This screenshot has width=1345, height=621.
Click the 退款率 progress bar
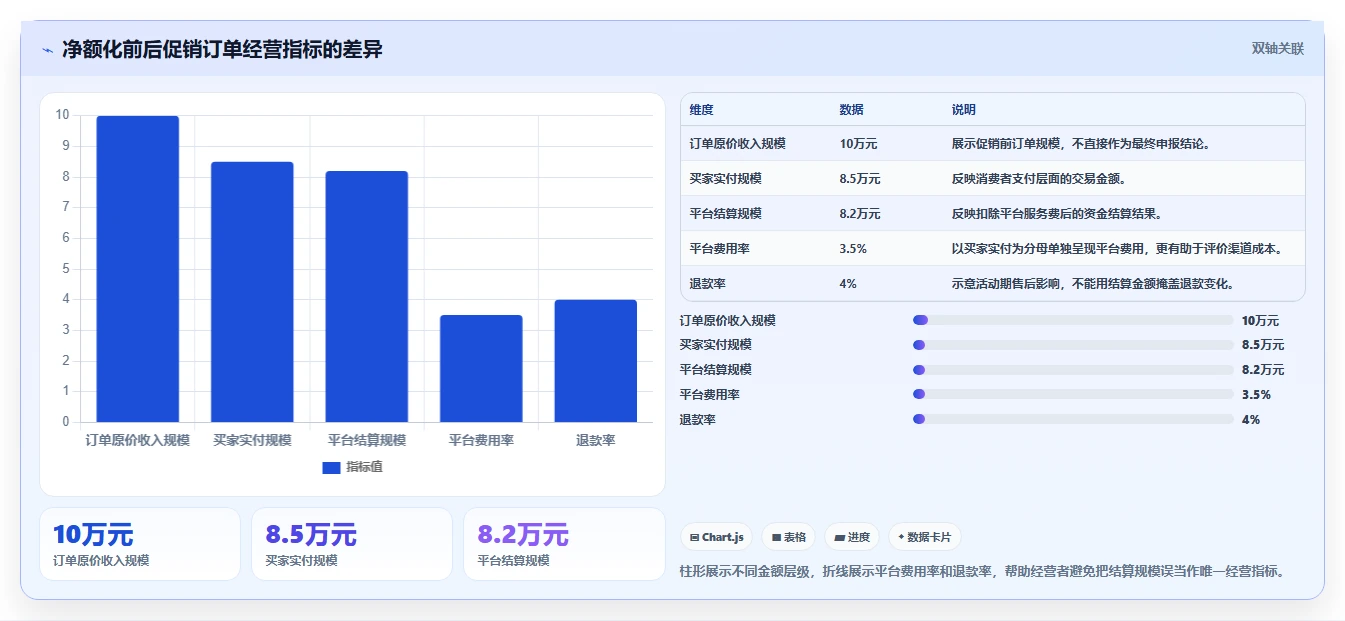pyautogui.click(x=1072, y=420)
